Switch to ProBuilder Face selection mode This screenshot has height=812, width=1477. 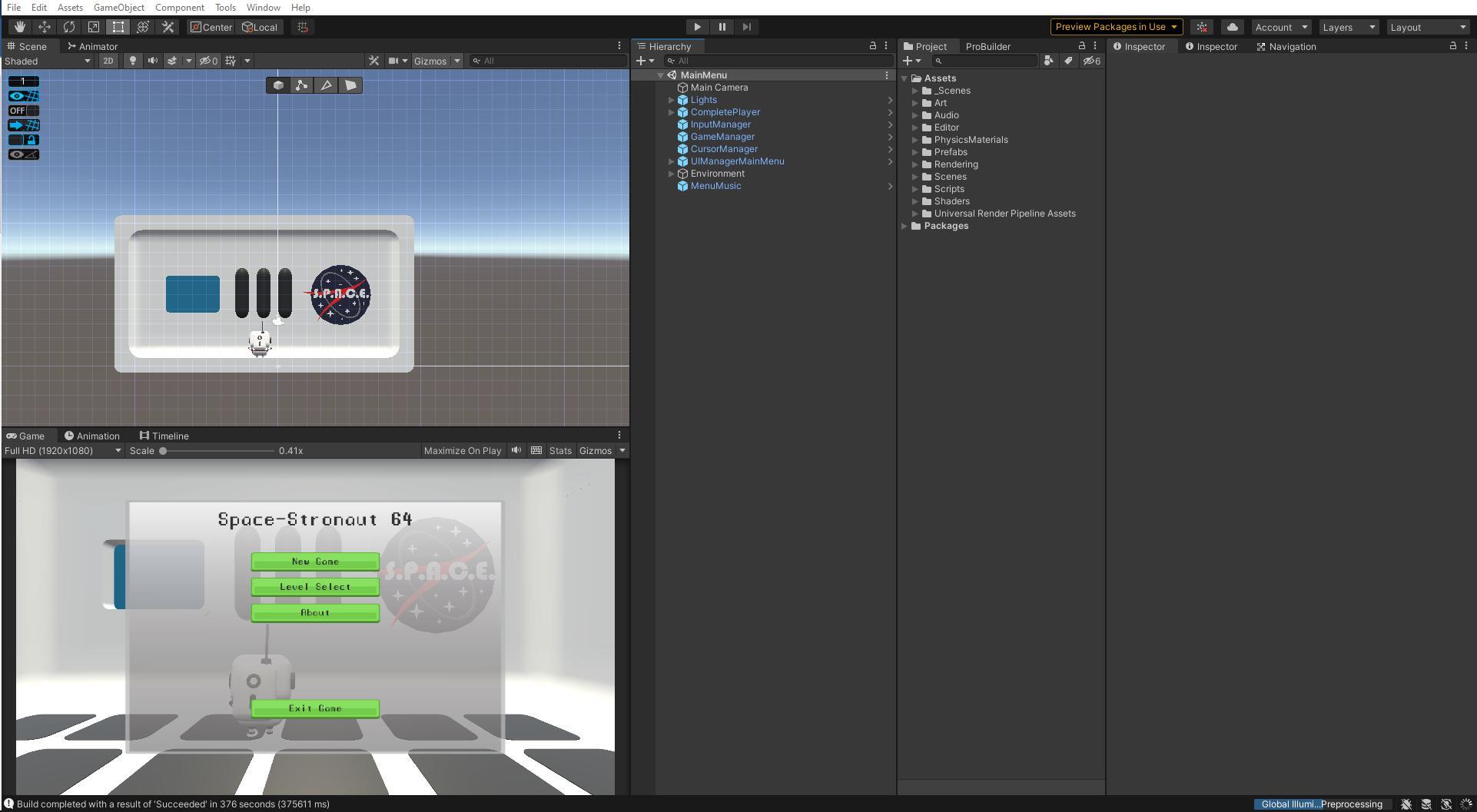[350, 85]
